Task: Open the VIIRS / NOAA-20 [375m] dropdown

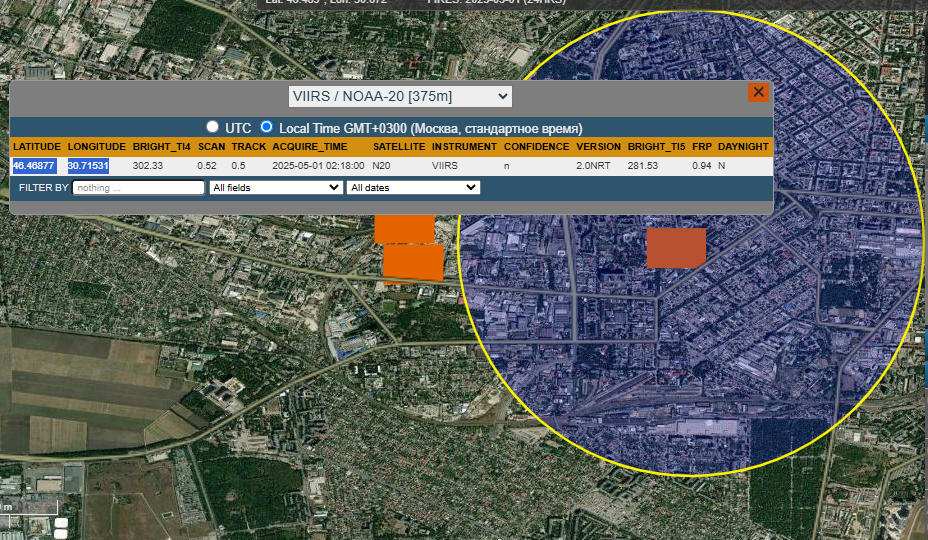Action: click(400, 97)
